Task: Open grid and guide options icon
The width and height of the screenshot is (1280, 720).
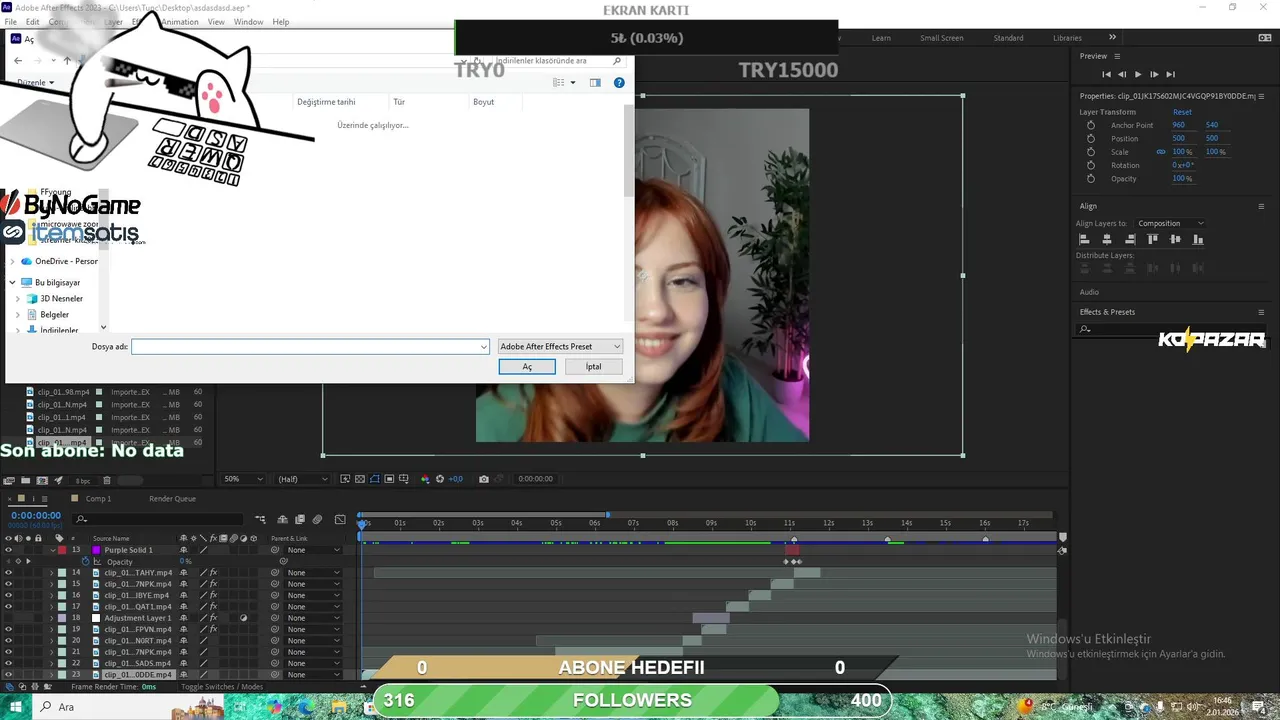Action: [404, 479]
